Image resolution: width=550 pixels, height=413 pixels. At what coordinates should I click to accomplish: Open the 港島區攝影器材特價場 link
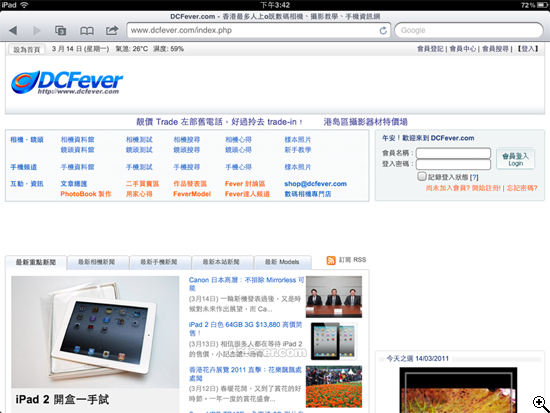(x=365, y=122)
